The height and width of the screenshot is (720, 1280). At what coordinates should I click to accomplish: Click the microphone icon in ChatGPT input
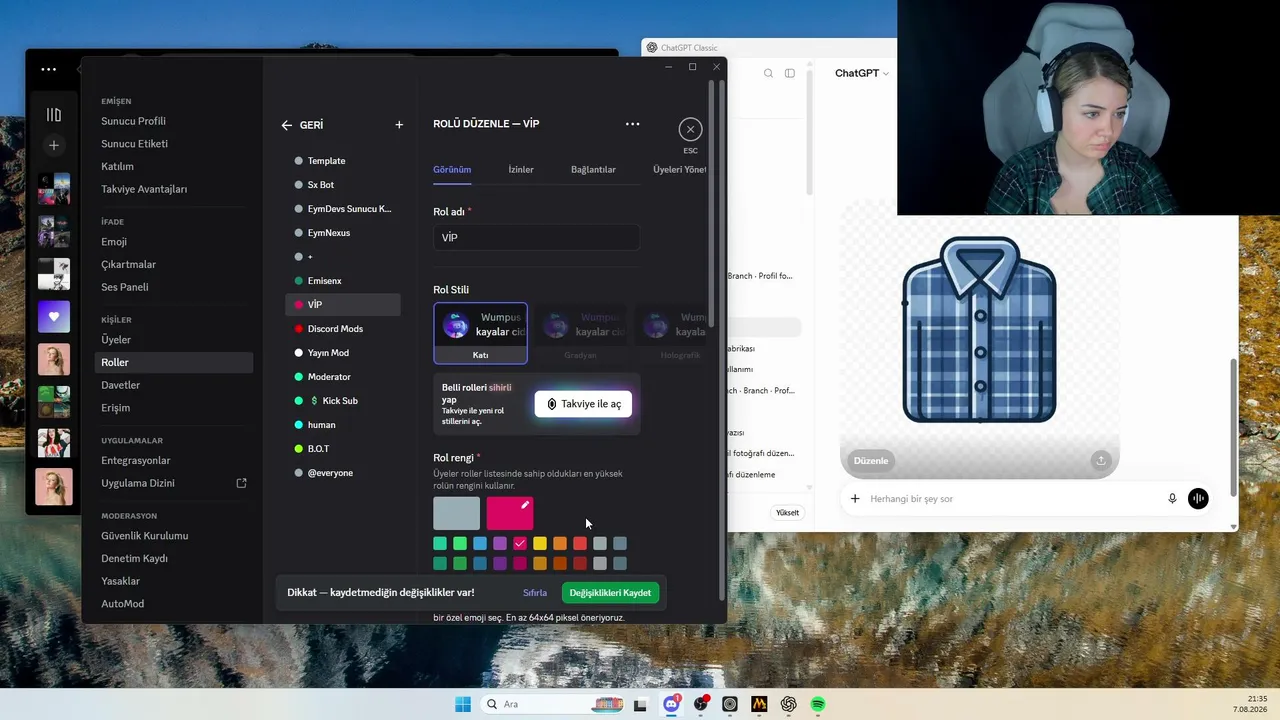(x=1172, y=498)
